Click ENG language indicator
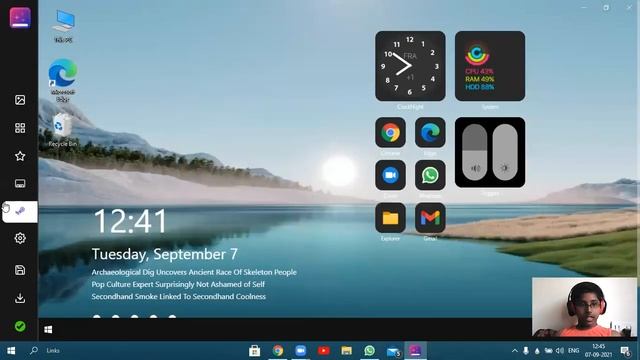Viewport: 640px width, 360px height. point(573,351)
